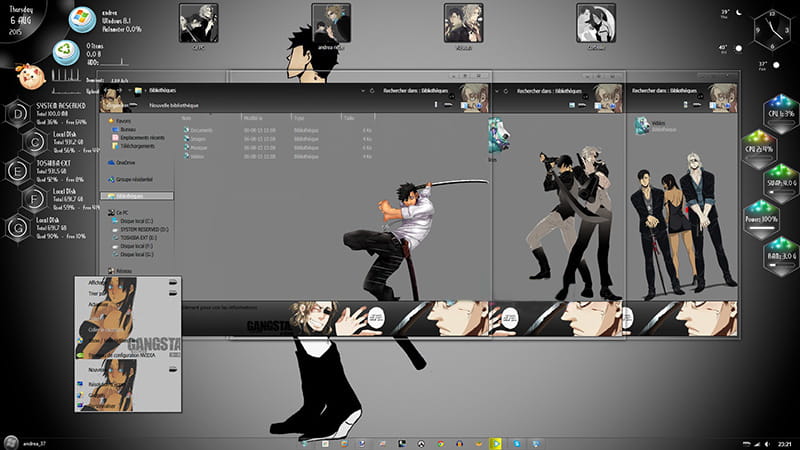The width and height of the screenshot is (800, 450).
Task: Click the Start orb on the taskbar
Action: point(11,443)
